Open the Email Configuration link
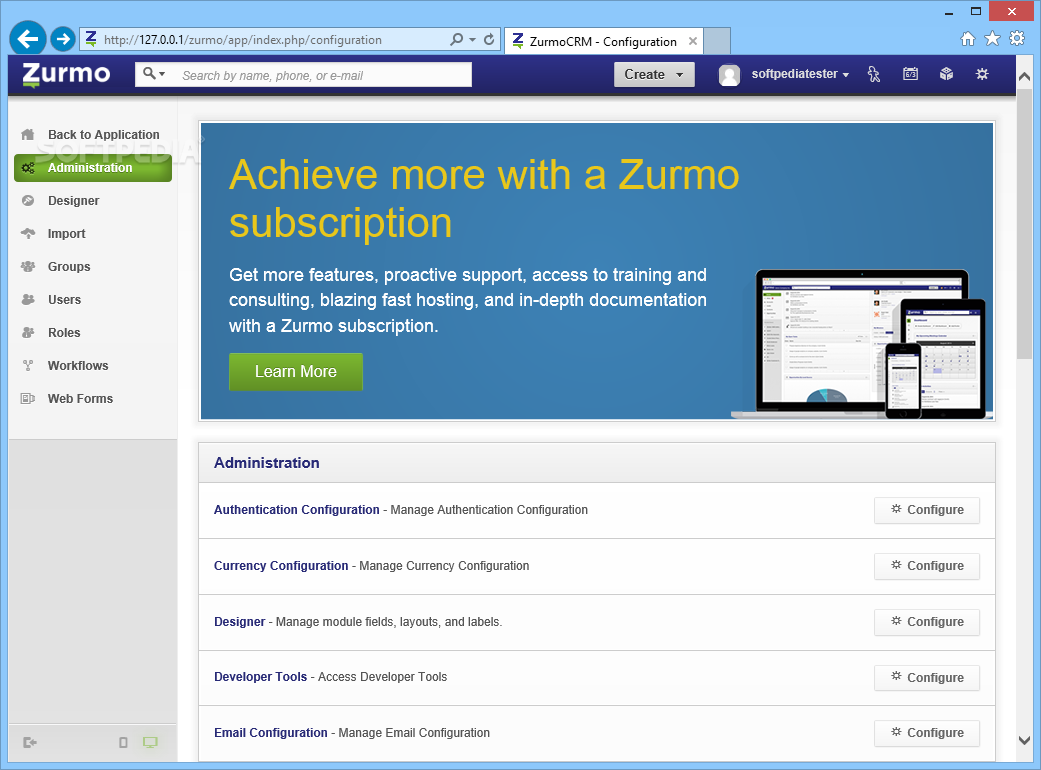 [270, 733]
